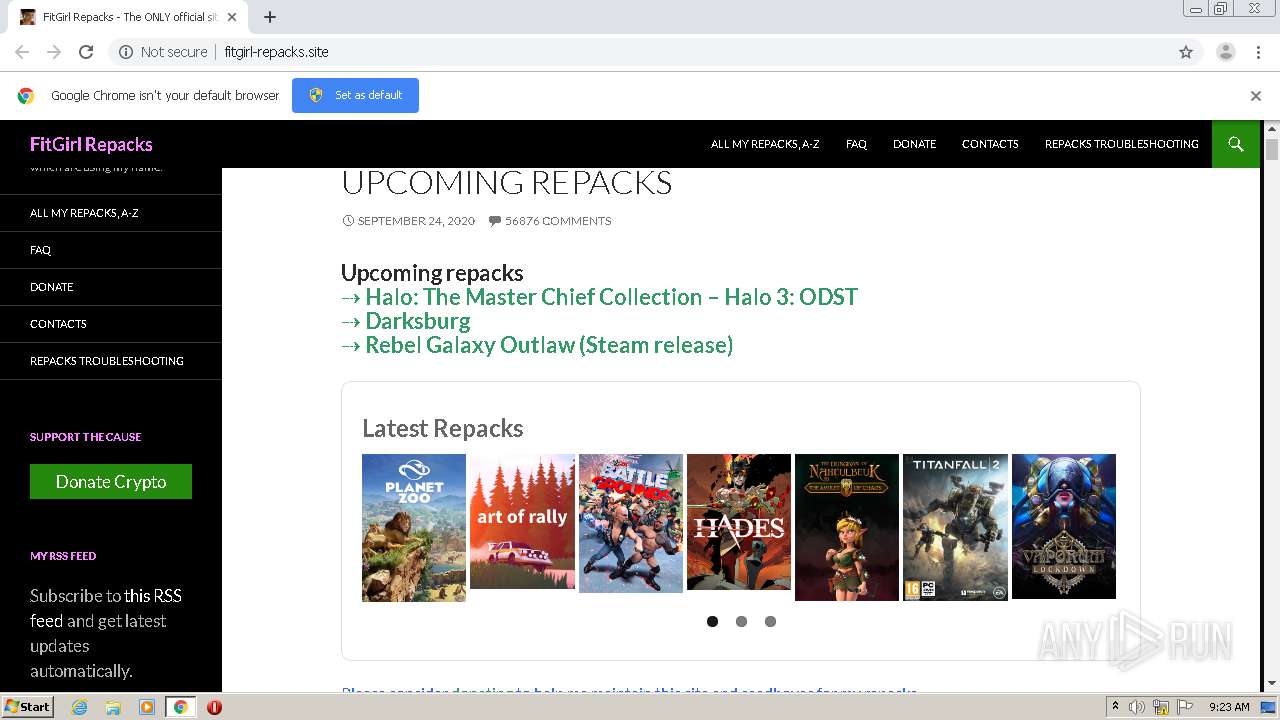Open the Titanfall 2 cover thumbnail

955,527
